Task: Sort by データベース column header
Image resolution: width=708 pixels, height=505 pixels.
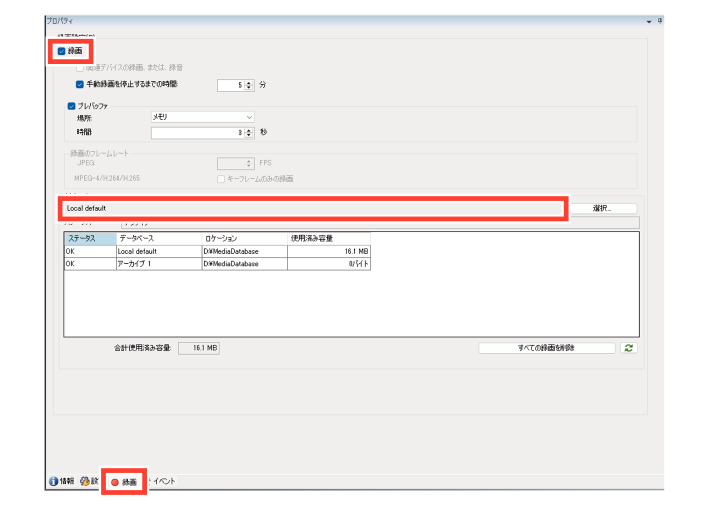Action: click(159, 238)
